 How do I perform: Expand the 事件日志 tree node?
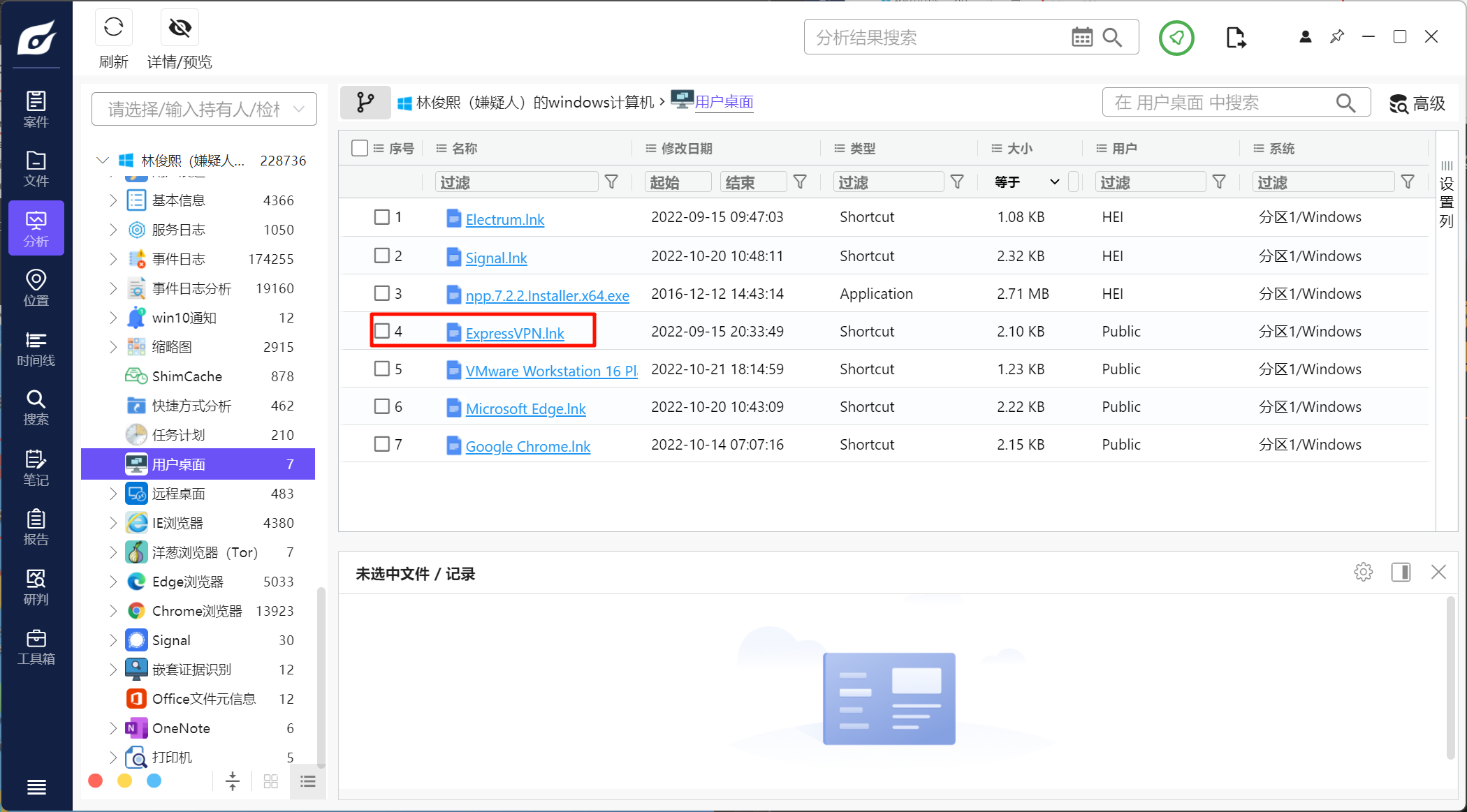click(112, 259)
